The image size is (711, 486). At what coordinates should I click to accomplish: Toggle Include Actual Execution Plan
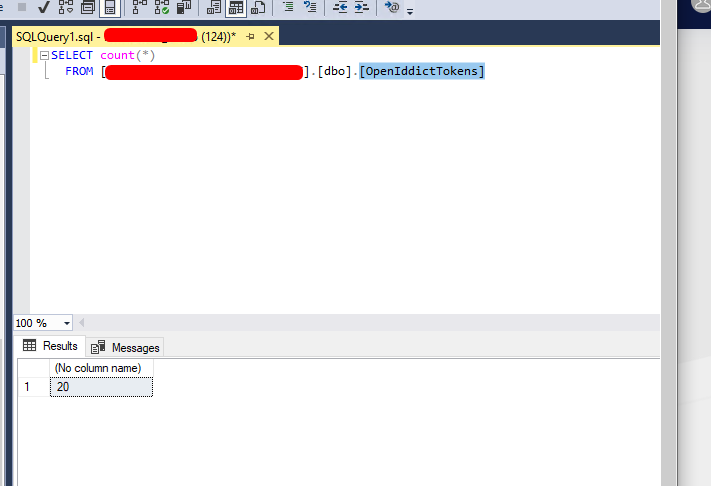point(140,7)
